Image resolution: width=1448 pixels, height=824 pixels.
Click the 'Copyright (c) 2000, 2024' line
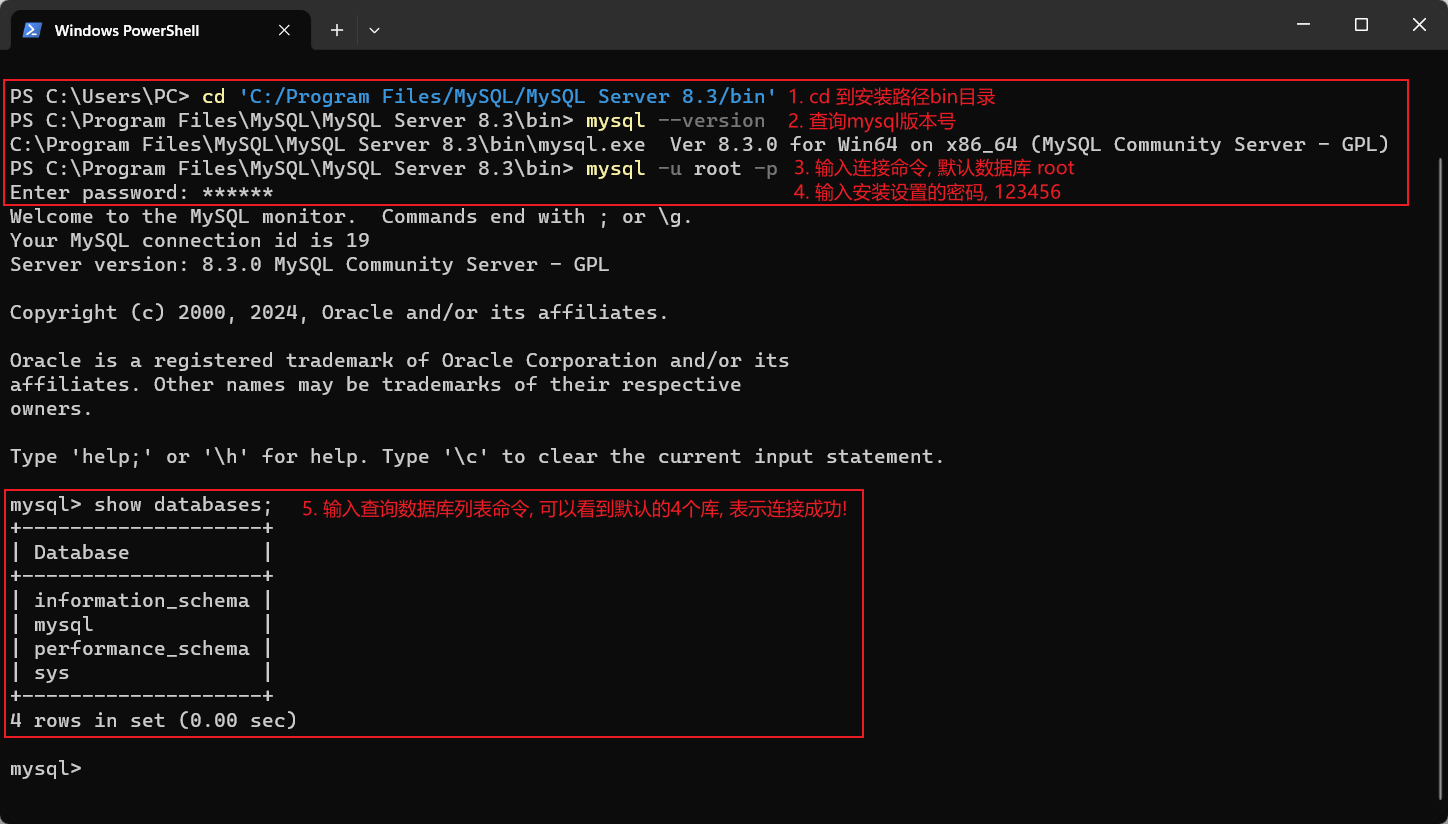339,312
